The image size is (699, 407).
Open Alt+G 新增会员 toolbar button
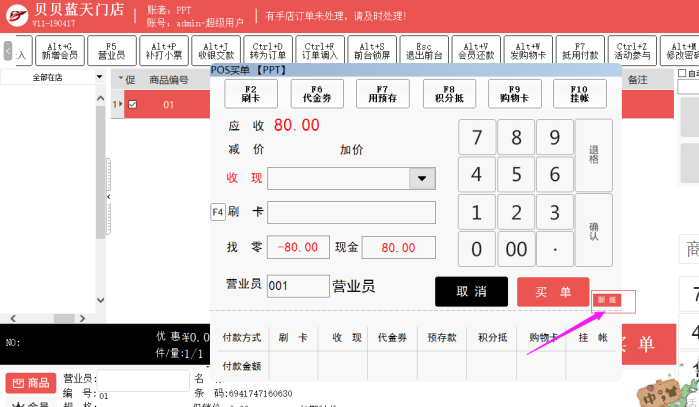click(60, 51)
